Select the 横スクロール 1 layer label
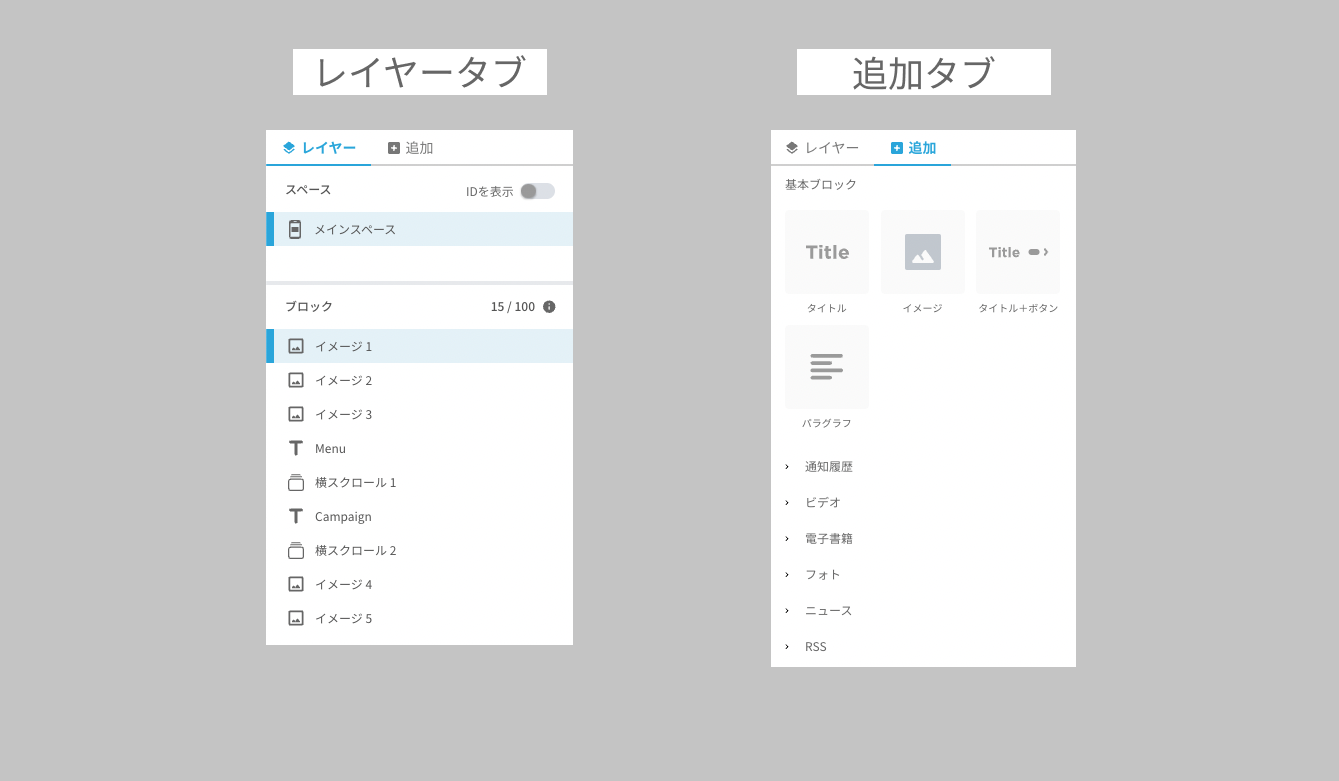Screen dimensions: 1339x781 [356, 483]
